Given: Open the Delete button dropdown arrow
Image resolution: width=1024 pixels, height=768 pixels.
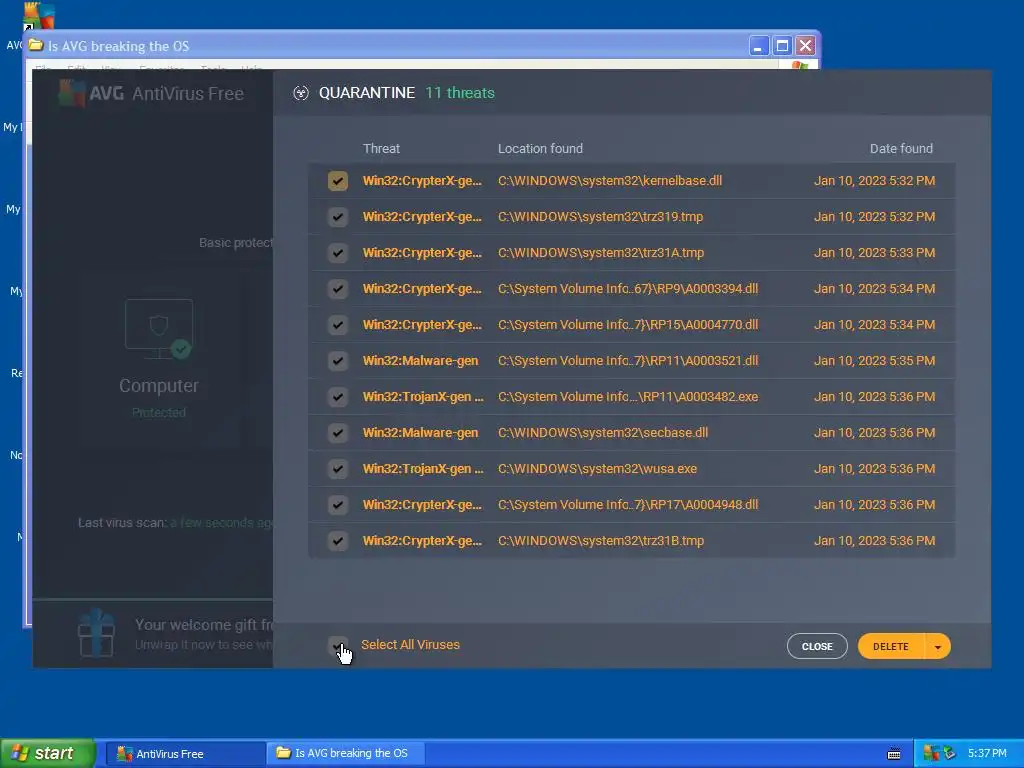Looking at the screenshot, I should [938, 647].
